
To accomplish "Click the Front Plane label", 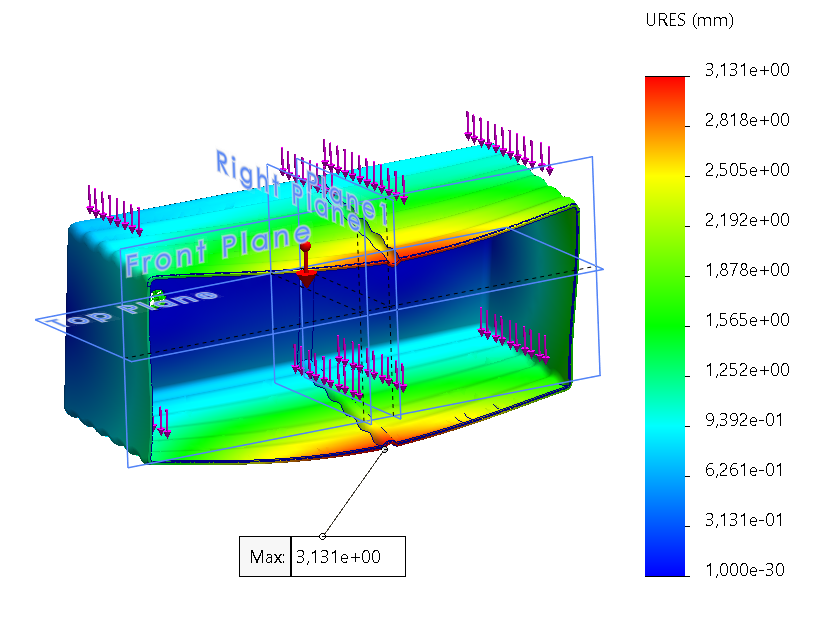I will 217,249.
